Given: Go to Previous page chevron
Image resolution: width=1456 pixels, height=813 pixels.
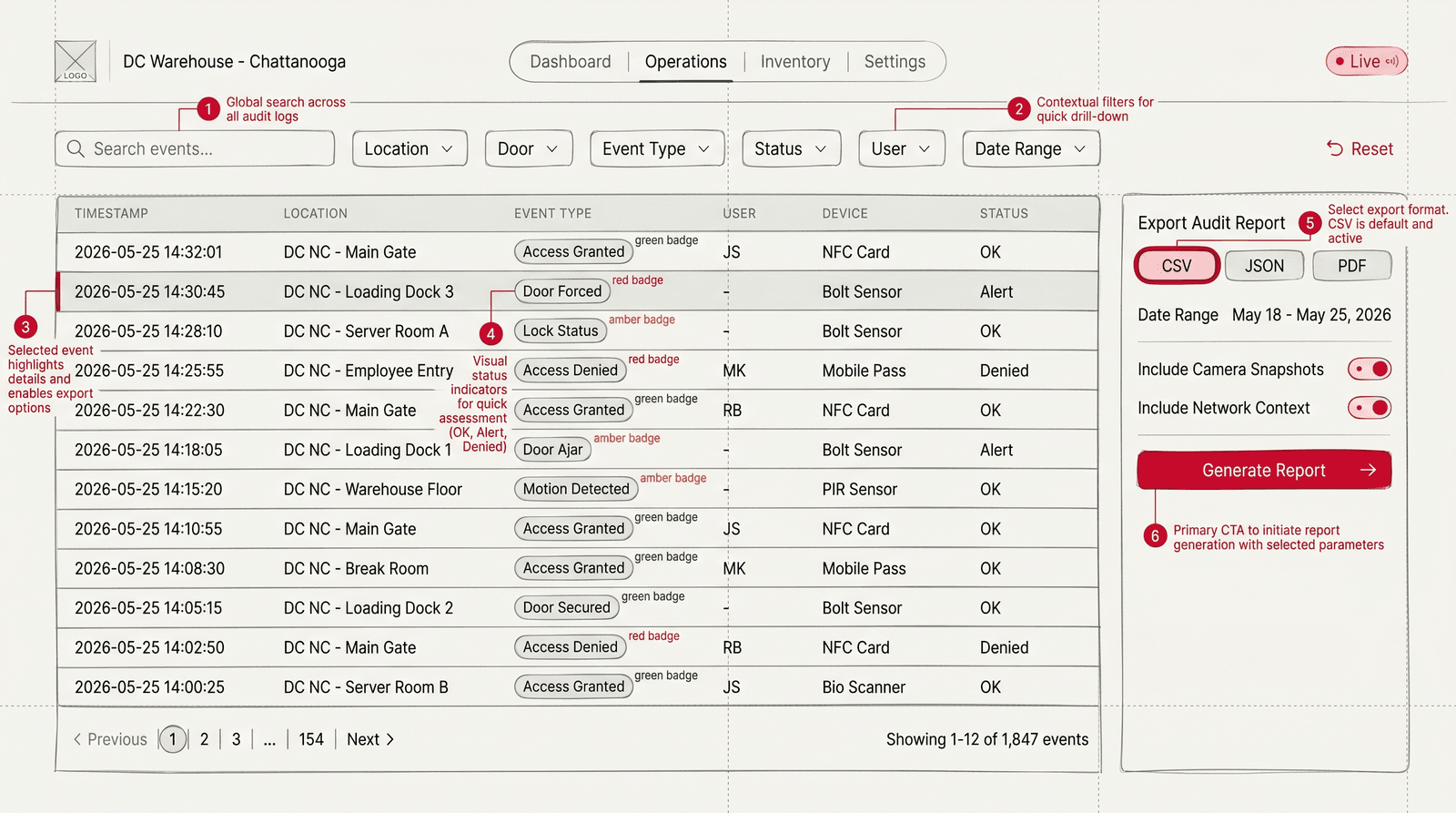Looking at the screenshot, I should [x=77, y=739].
